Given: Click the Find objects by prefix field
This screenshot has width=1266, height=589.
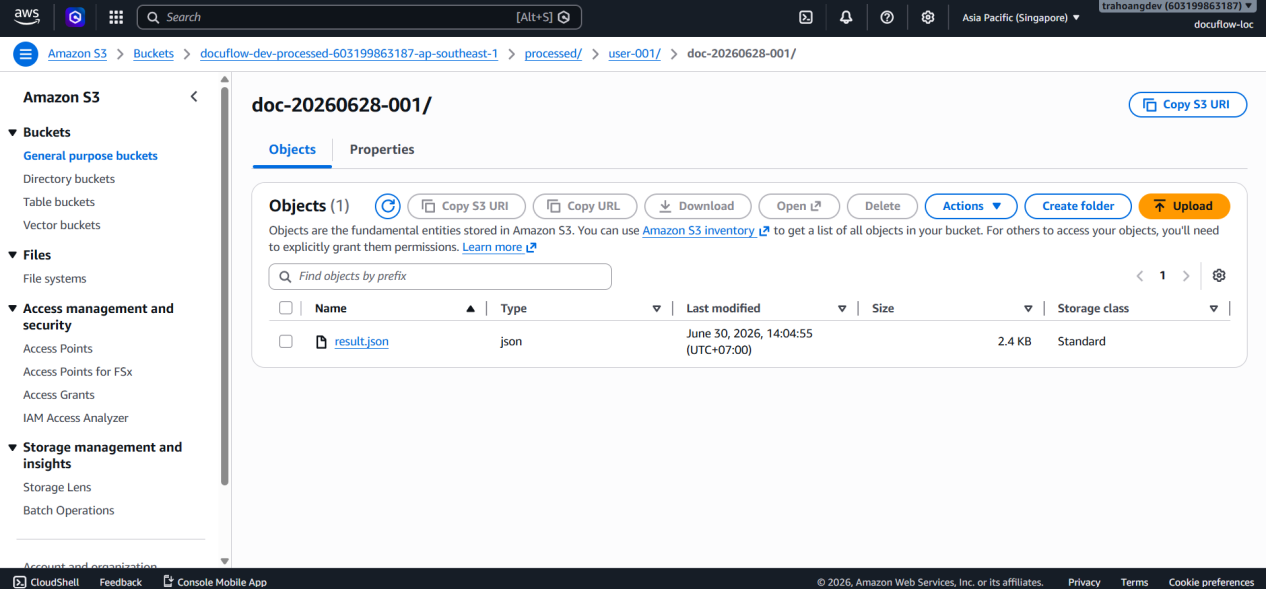Looking at the screenshot, I should tap(440, 277).
